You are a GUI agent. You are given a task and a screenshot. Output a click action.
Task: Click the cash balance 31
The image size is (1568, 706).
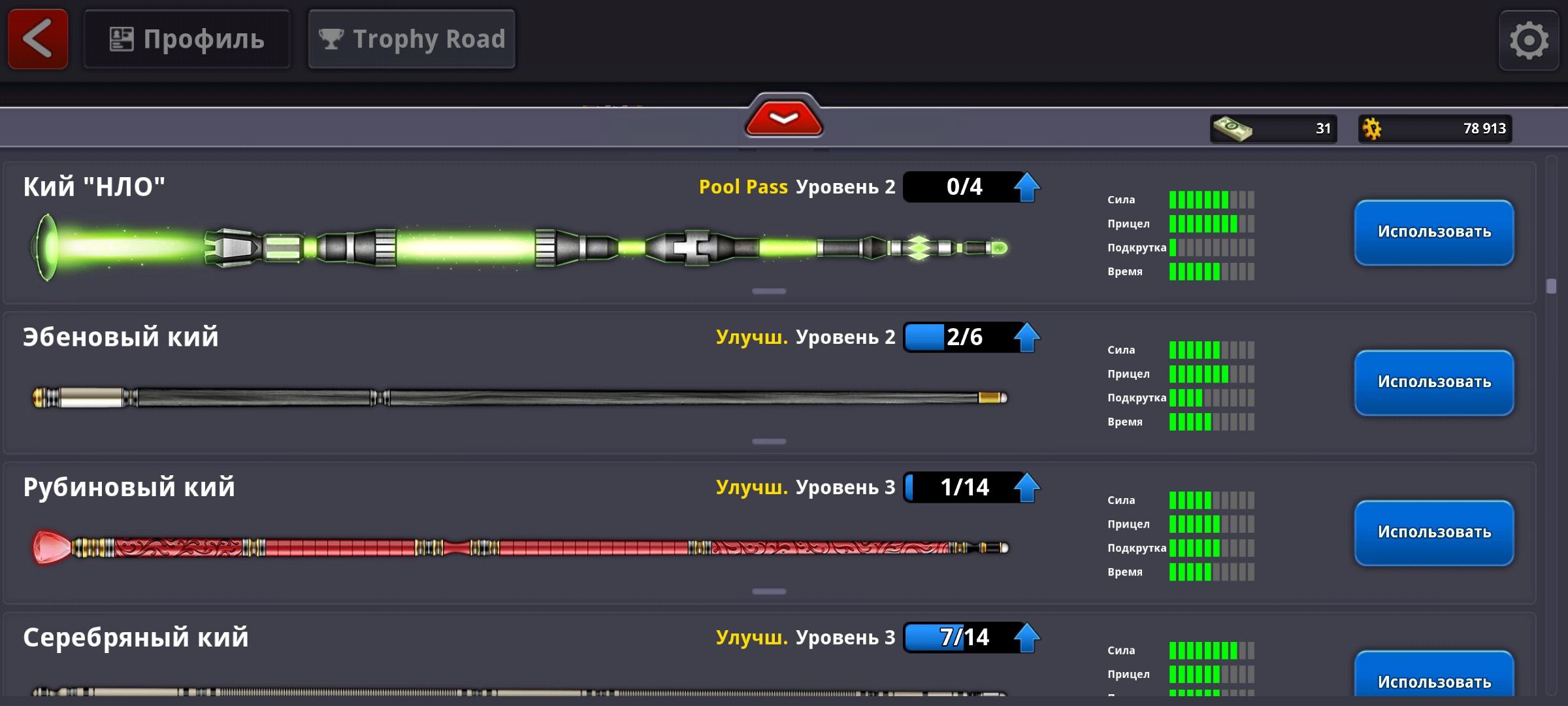1323,129
